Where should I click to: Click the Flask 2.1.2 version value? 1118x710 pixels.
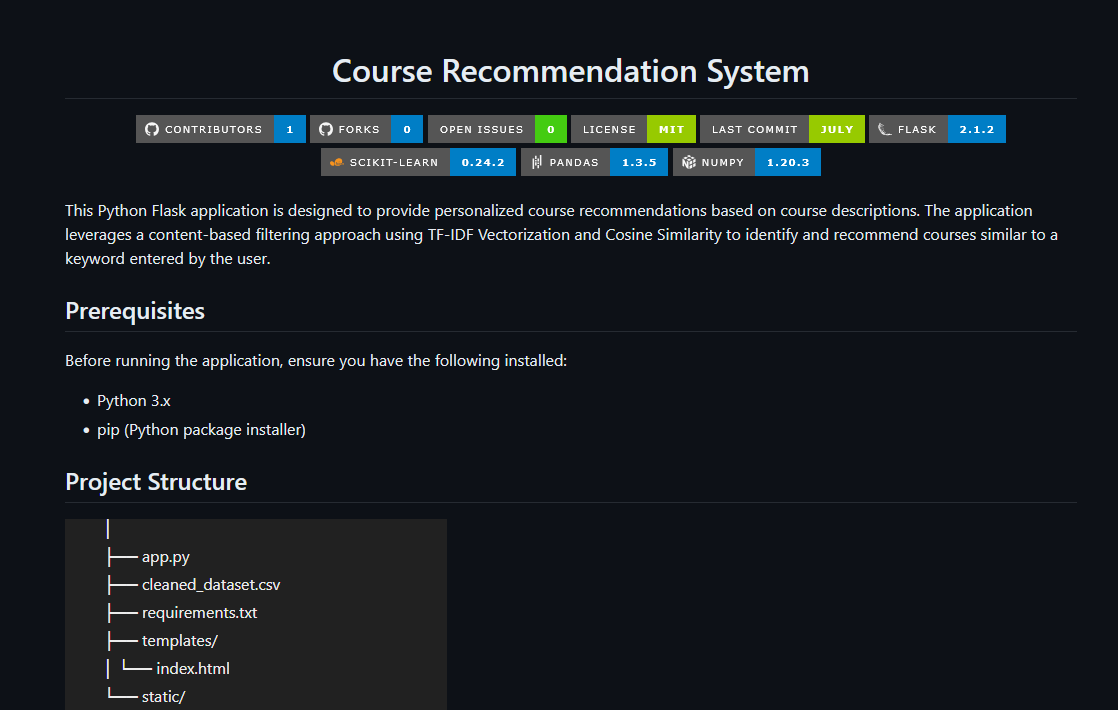(x=977, y=129)
